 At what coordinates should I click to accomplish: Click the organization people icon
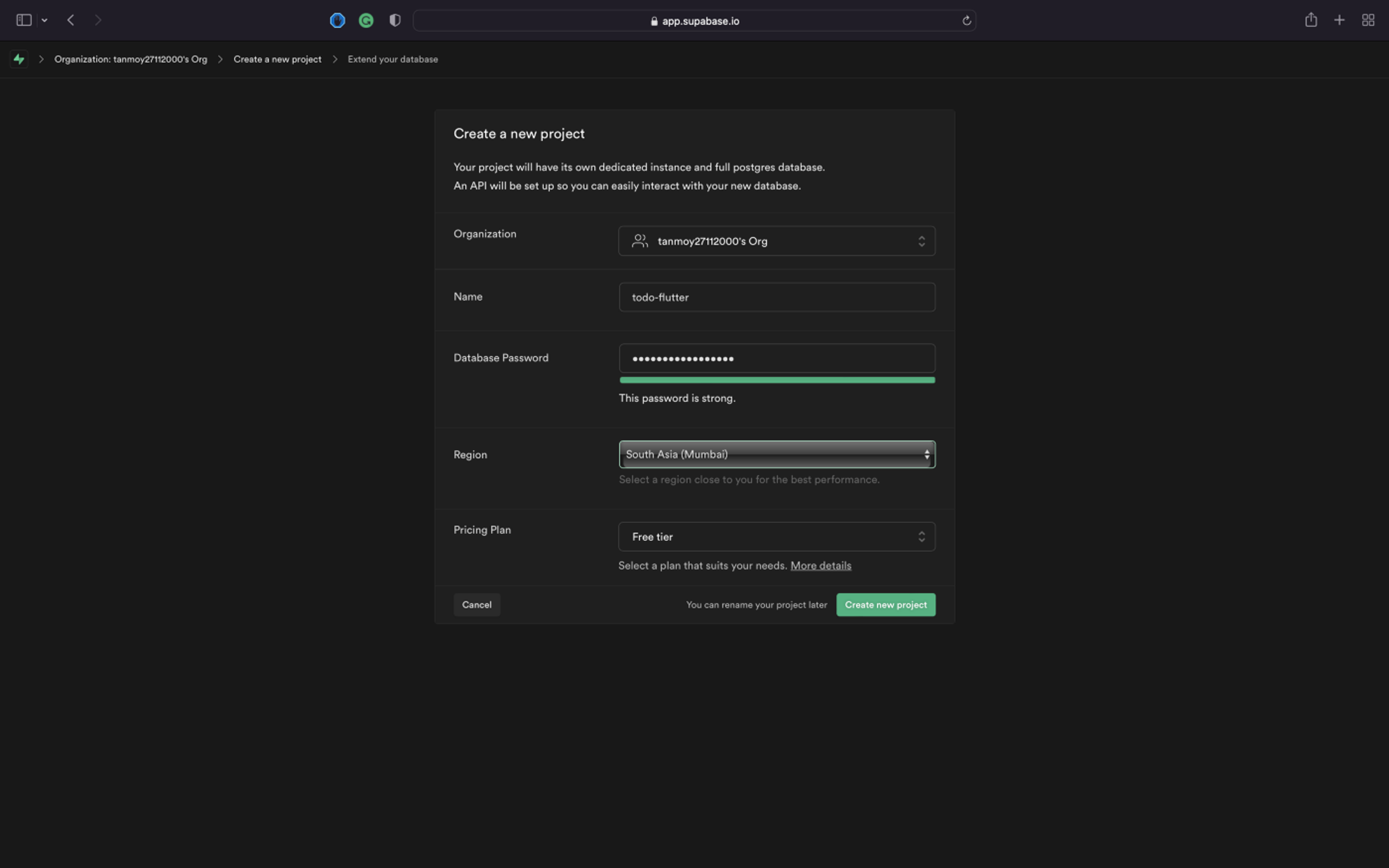tap(640, 241)
